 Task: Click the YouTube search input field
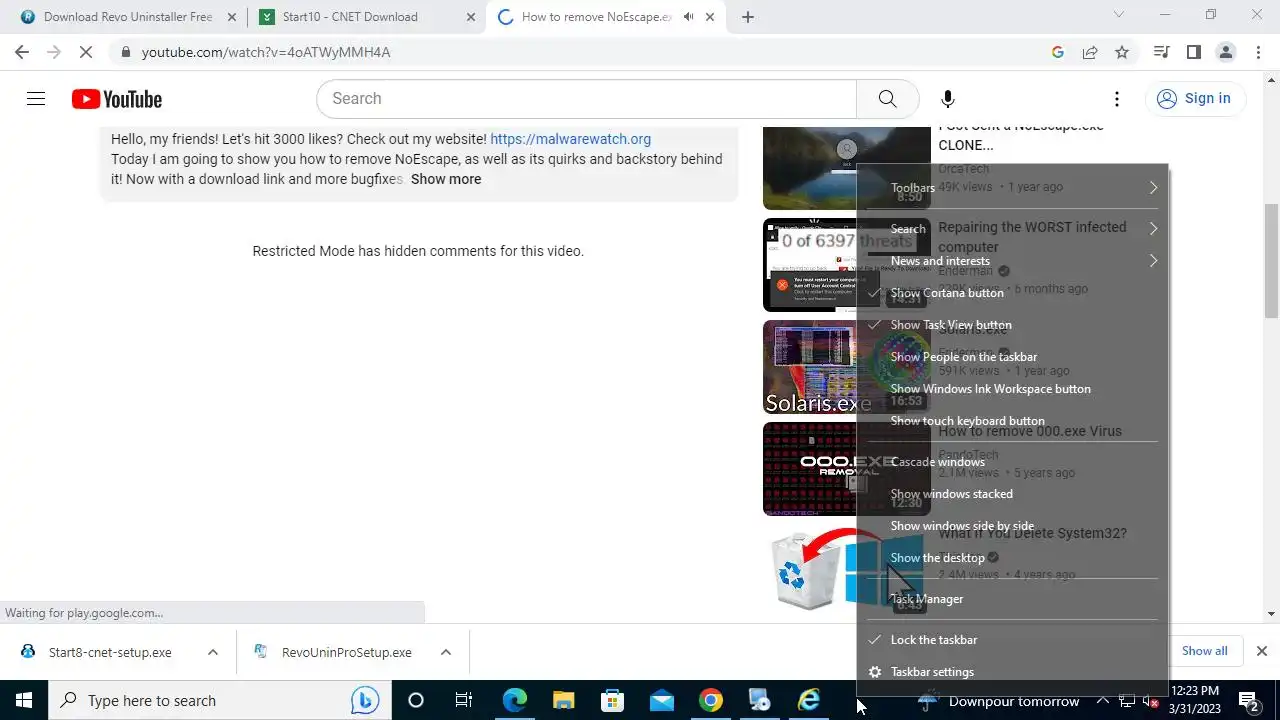[x=586, y=98]
